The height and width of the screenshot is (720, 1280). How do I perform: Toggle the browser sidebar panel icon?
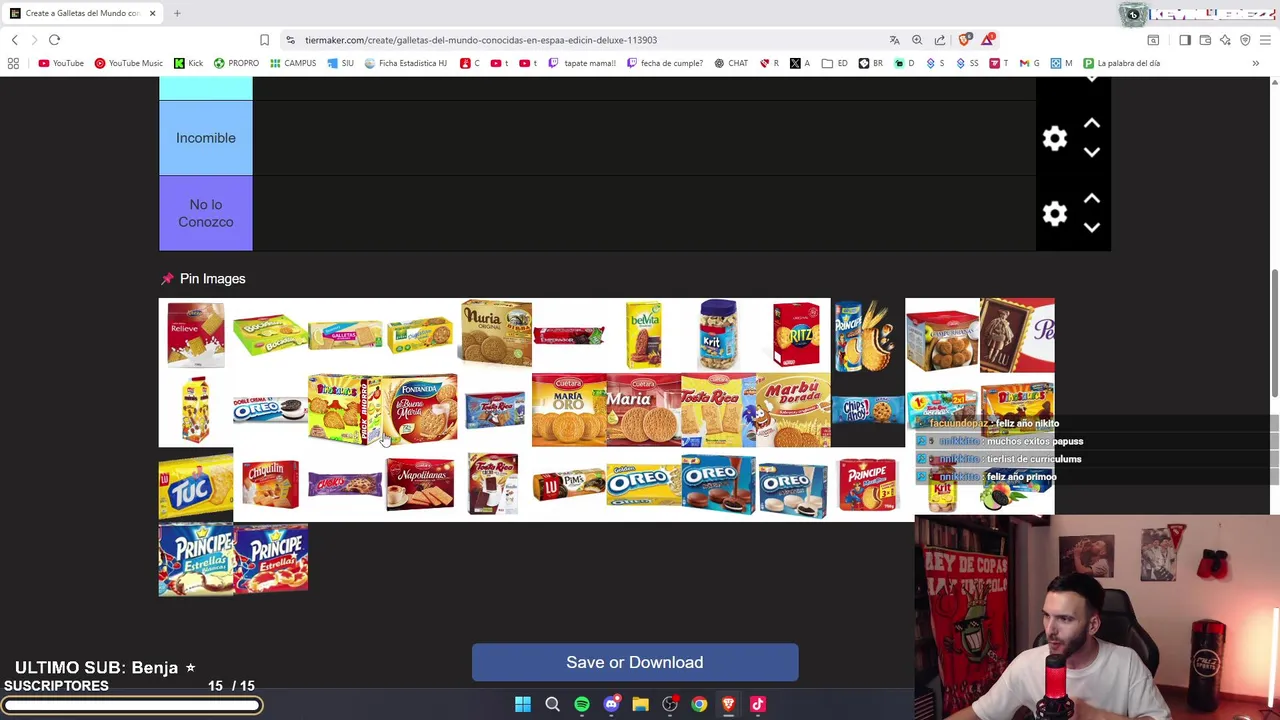click(x=1185, y=40)
